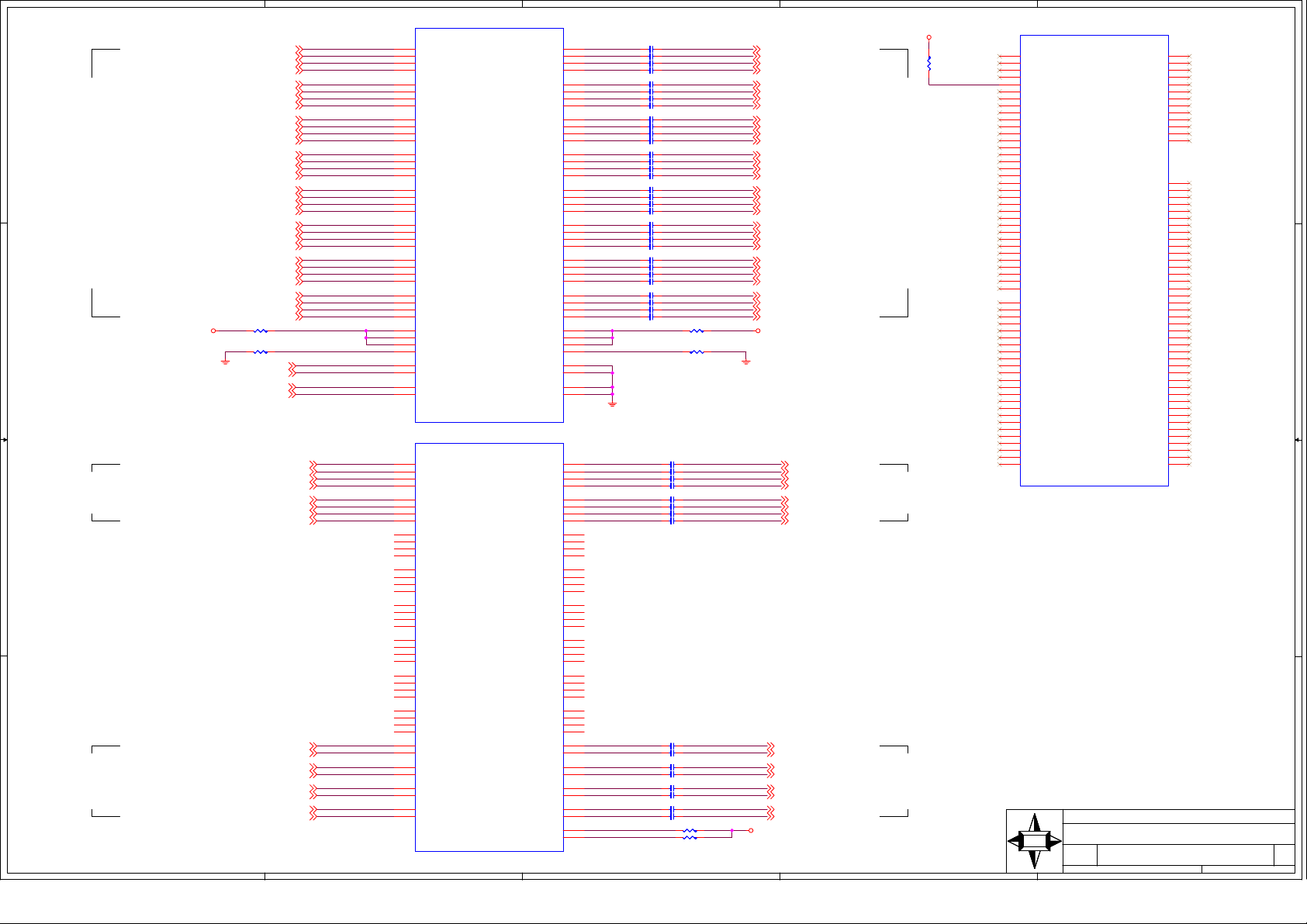This screenshot has height=924, width=1307.
Task: Select the tall right-hand connector component body
Action: 1094,261
